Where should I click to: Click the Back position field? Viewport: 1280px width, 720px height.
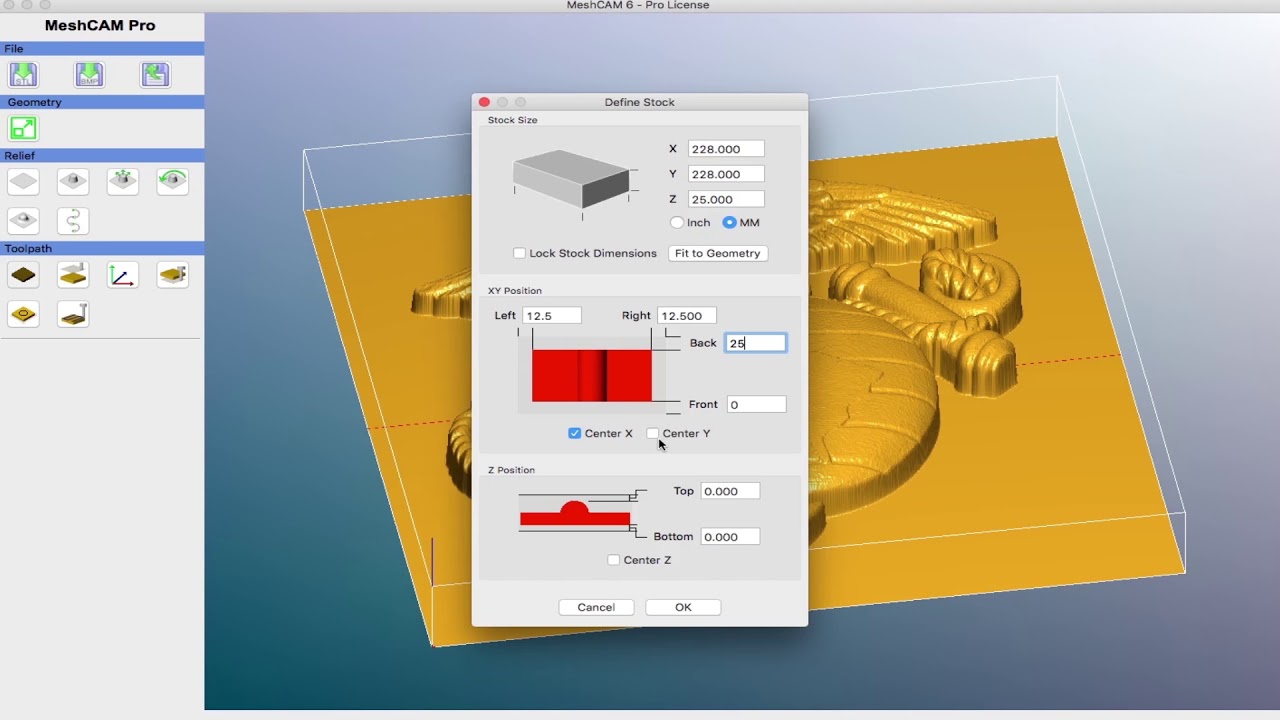(x=756, y=343)
